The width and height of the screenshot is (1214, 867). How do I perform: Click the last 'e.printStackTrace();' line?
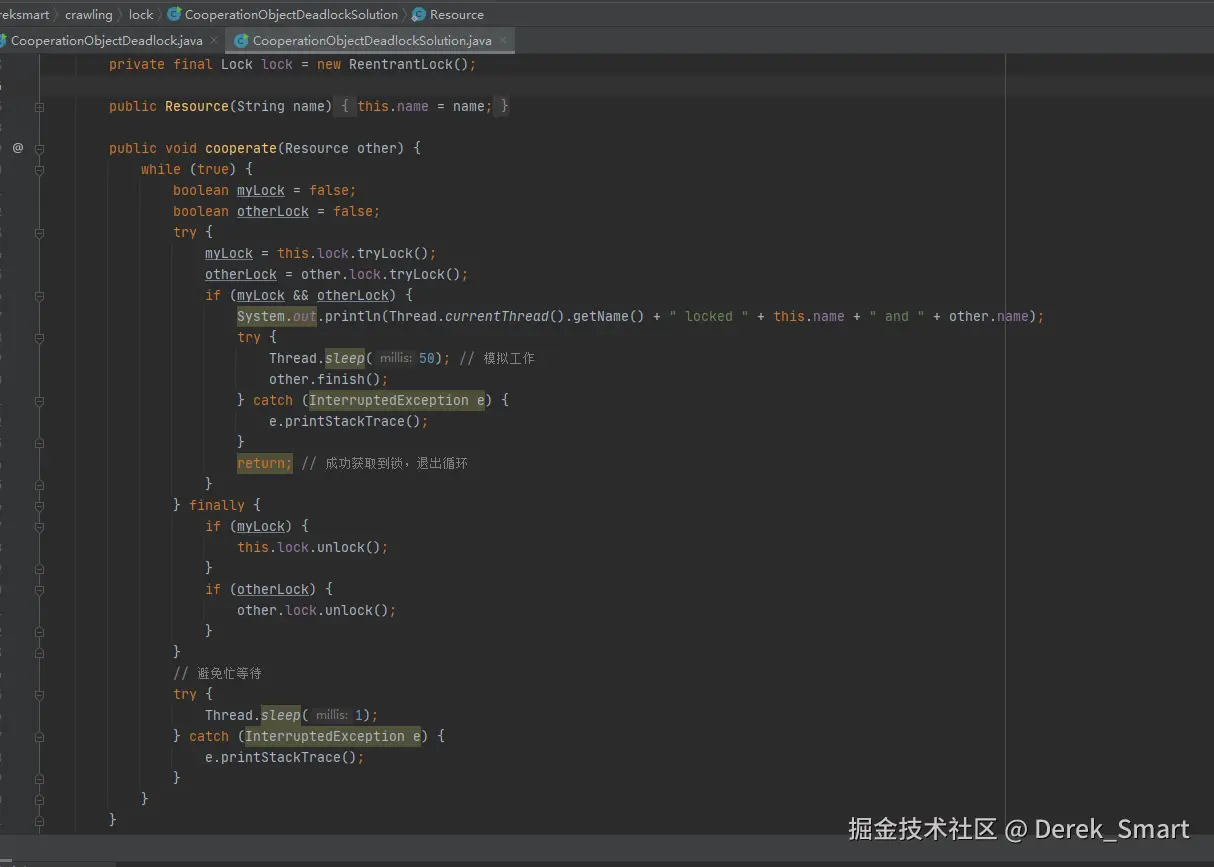click(x=285, y=757)
